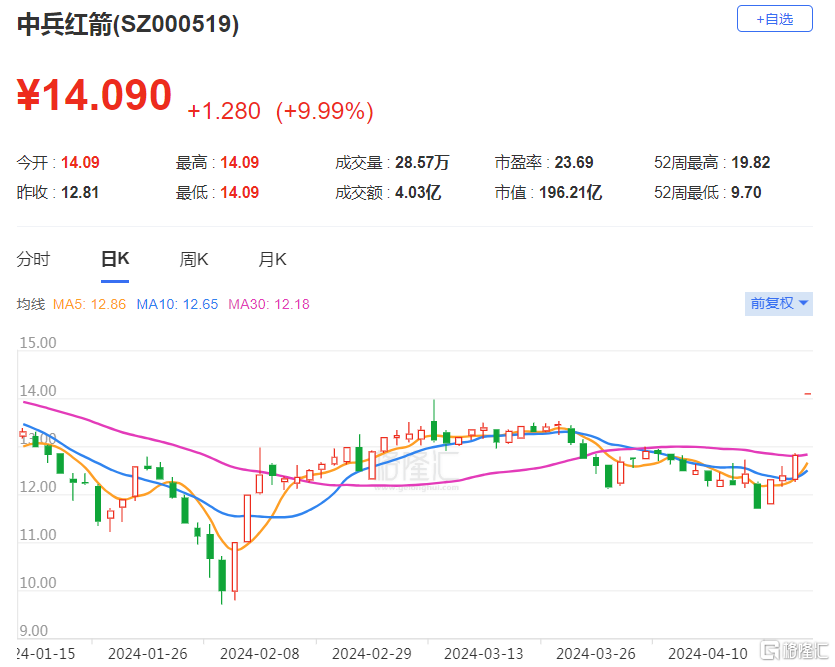Click the MA10: 12.65 indicator label
This screenshot has width=835, height=667.
tap(177, 304)
